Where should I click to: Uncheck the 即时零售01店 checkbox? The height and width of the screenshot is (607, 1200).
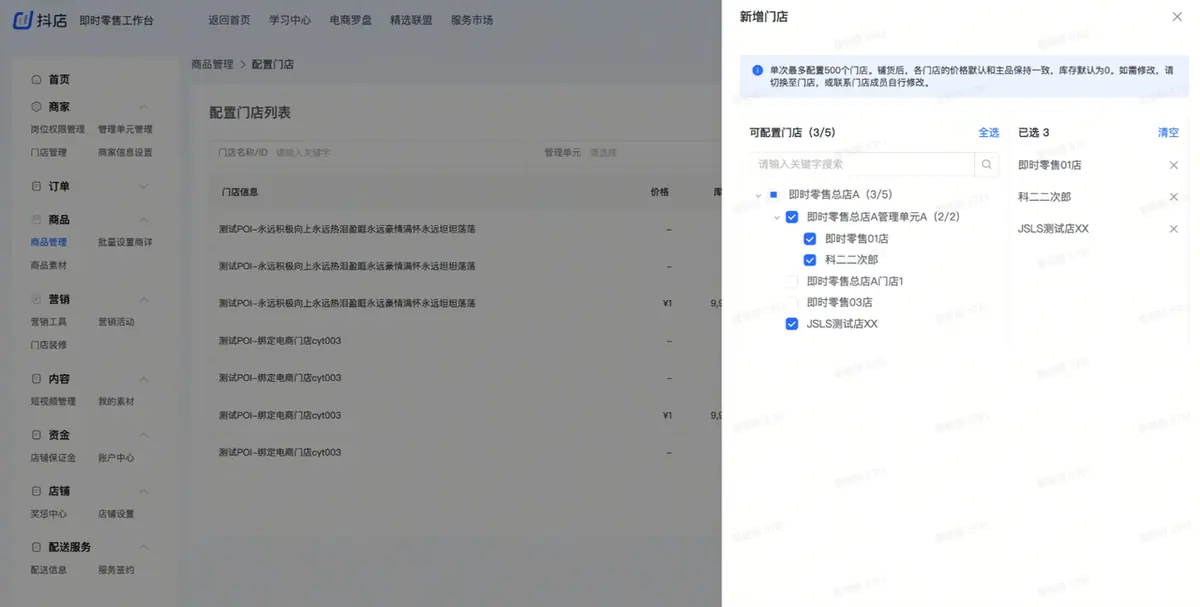pyautogui.click(x=810, y=239)
